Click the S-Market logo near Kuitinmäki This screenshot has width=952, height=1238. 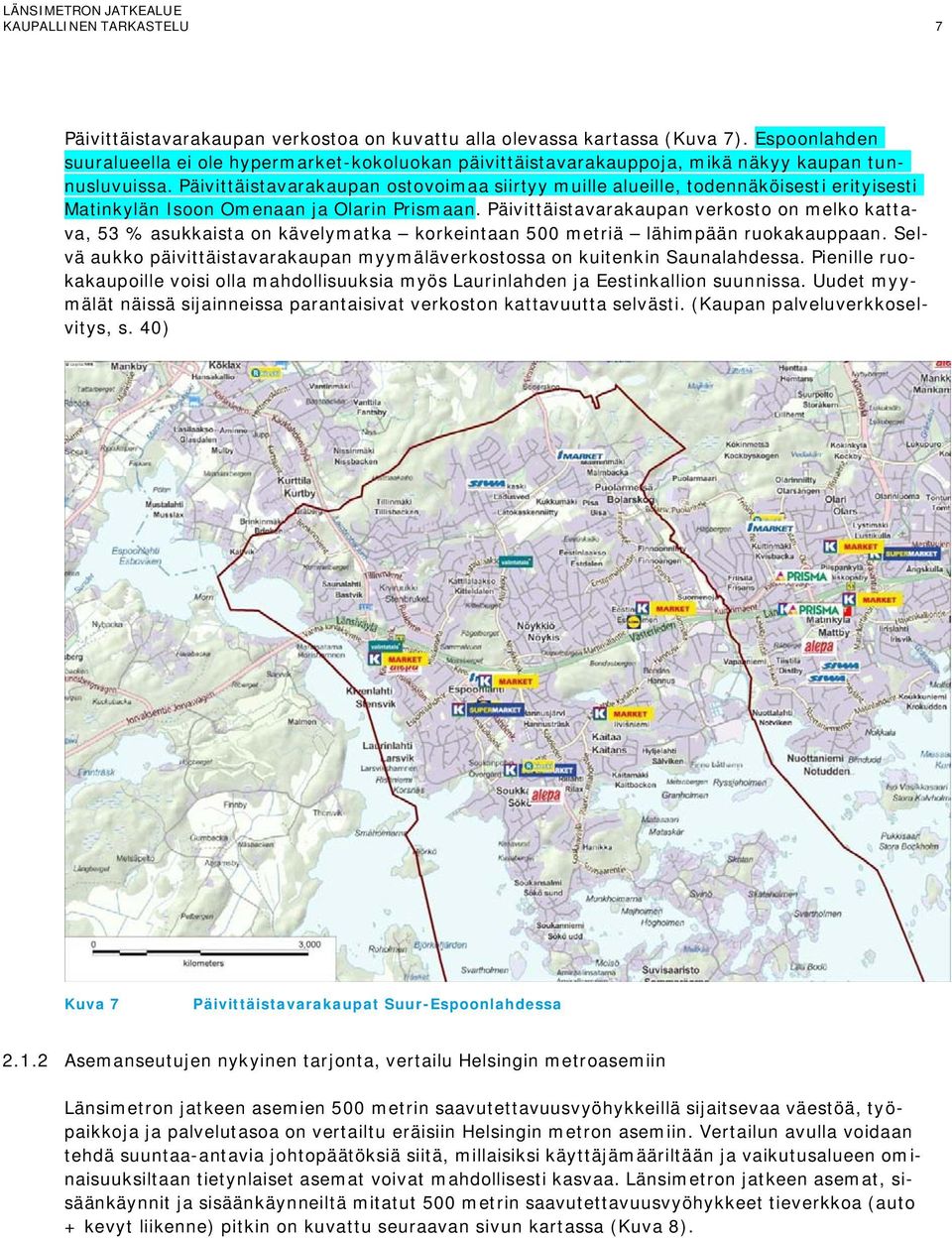click(771, 528)
